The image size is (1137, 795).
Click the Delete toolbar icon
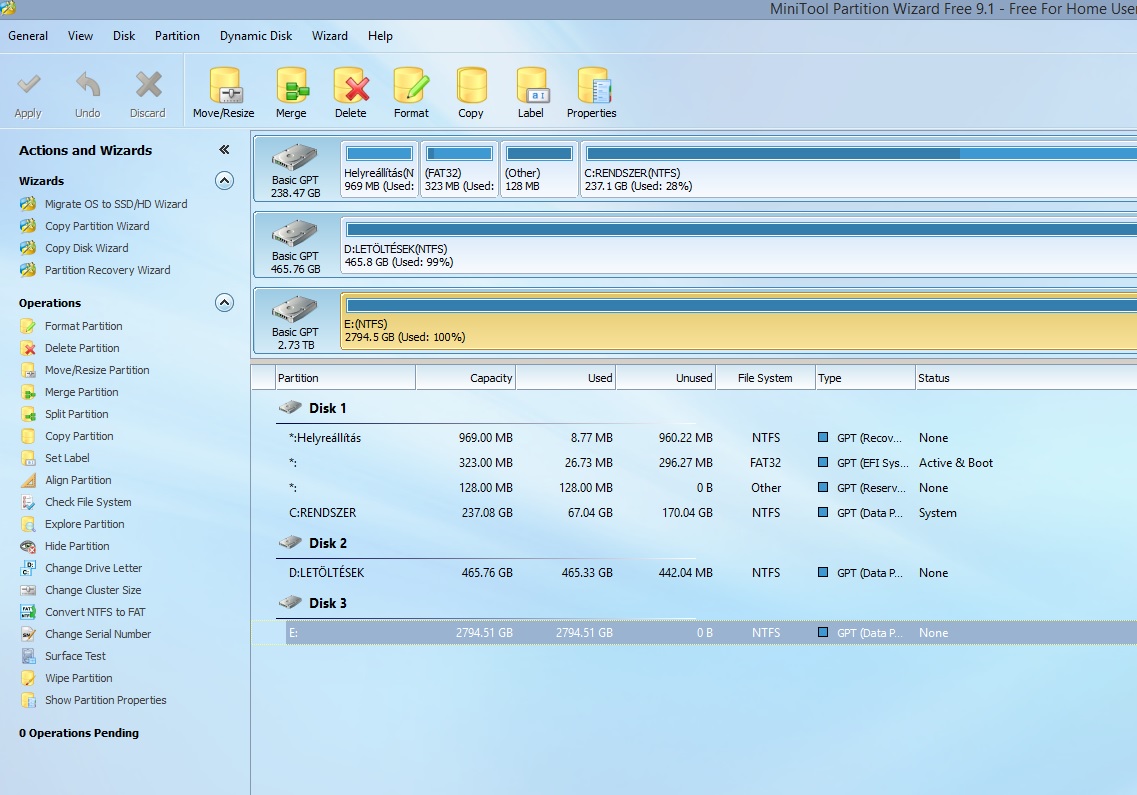[351, 86]
